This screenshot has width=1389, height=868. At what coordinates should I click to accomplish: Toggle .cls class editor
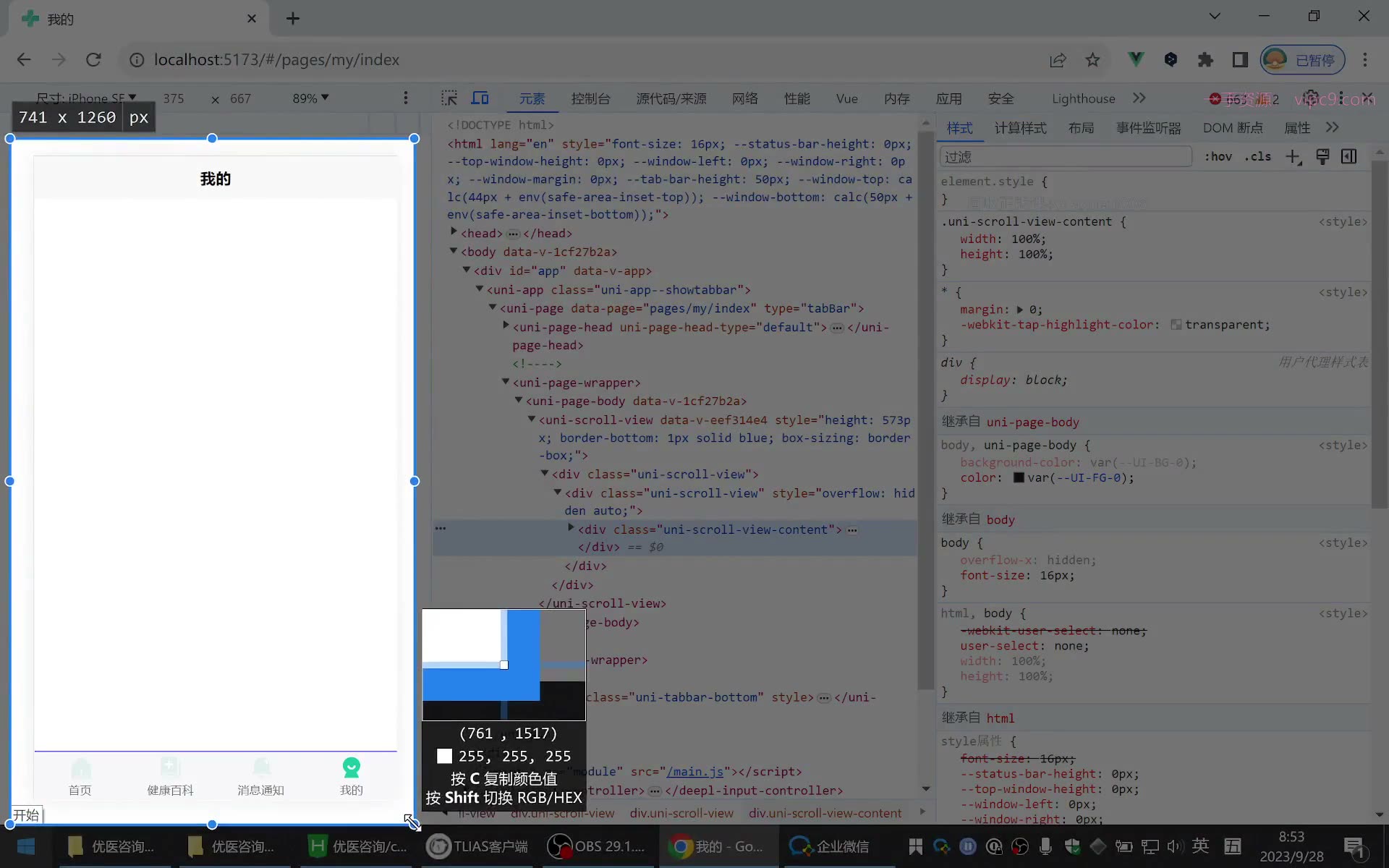(1258, 157)
